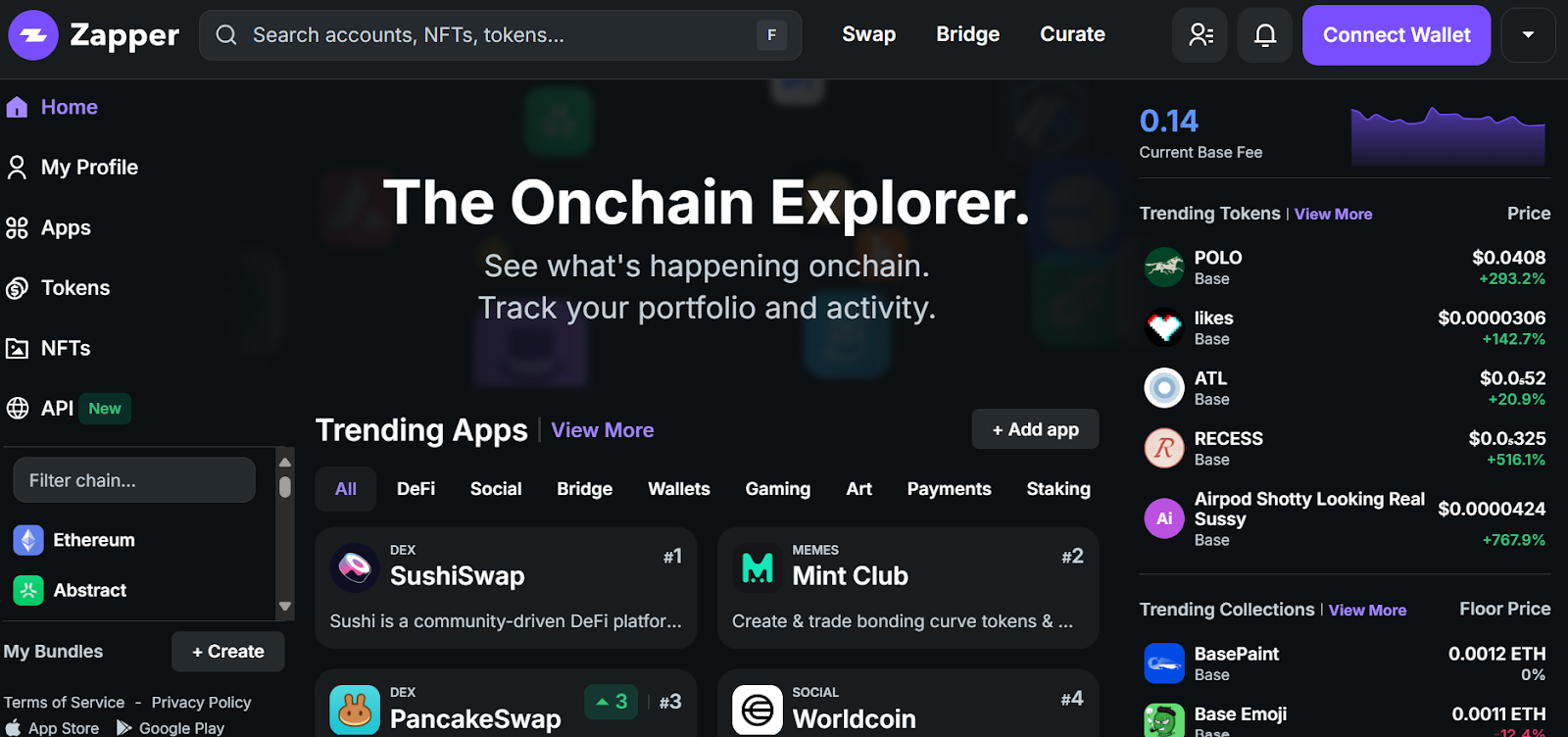
Task: Switch to the Gaming category tab
Action: click(x=778, y=489)
